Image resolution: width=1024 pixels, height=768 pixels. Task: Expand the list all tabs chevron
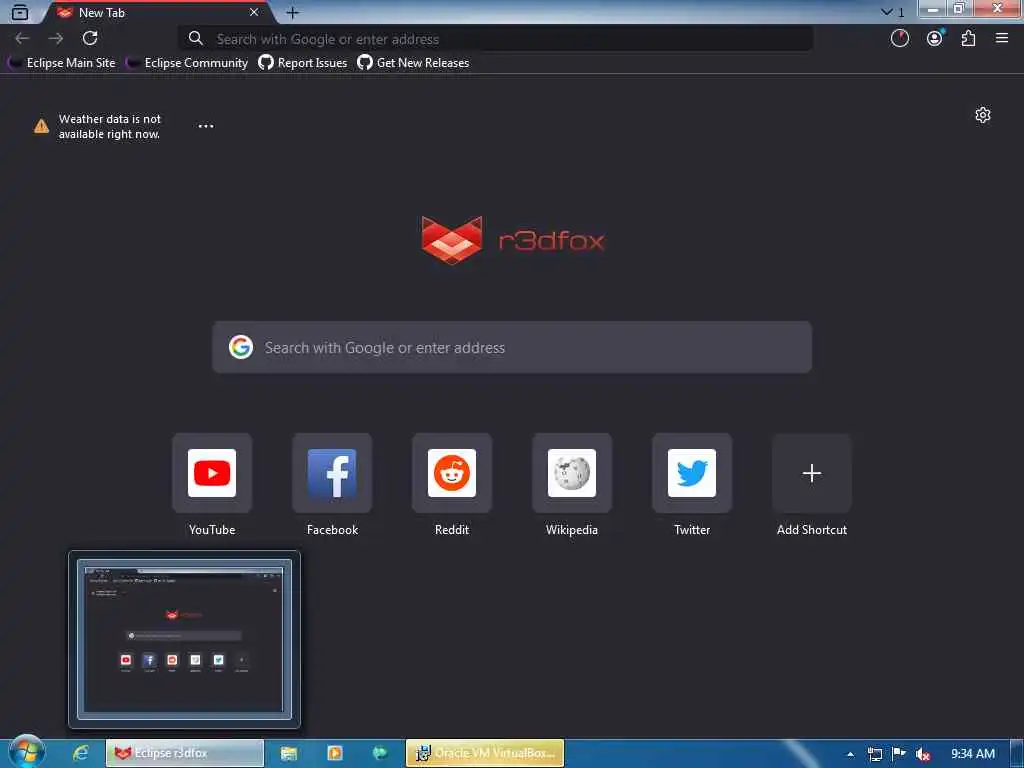(x=886, y=12)
